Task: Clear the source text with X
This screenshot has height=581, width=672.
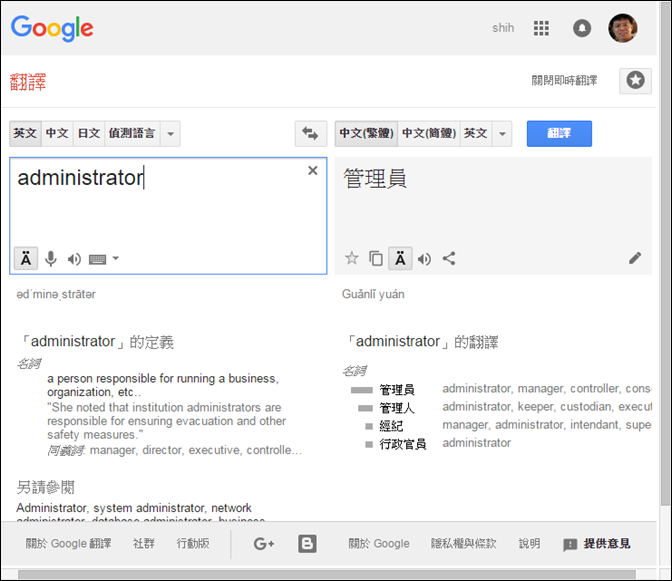Action: click(313, 171)
